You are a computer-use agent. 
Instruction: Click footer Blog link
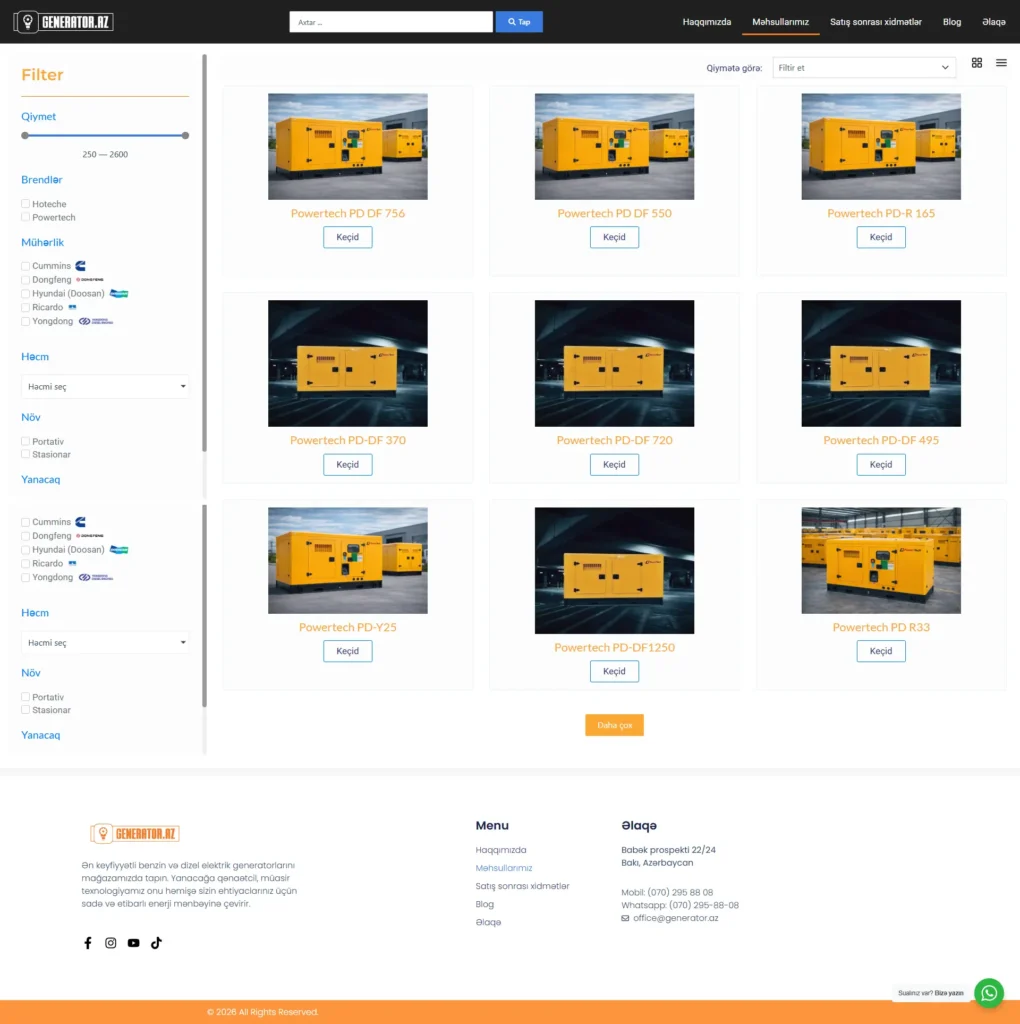485,904
